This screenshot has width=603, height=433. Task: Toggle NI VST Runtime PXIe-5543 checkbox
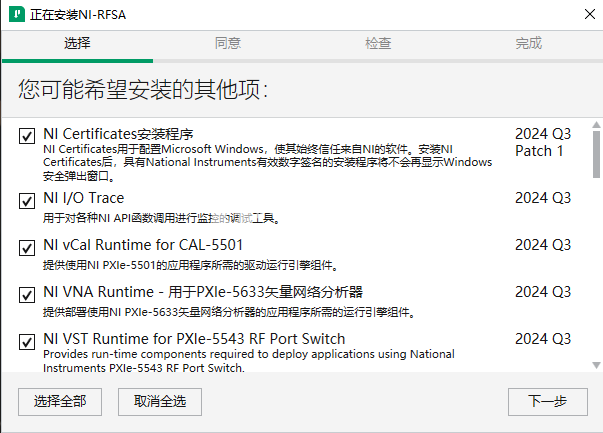[x=27, y=341]
